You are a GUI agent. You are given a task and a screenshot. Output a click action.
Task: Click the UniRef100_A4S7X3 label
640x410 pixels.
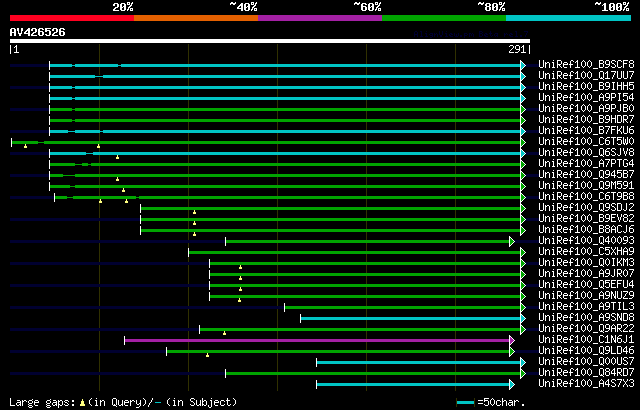[586, 384]
